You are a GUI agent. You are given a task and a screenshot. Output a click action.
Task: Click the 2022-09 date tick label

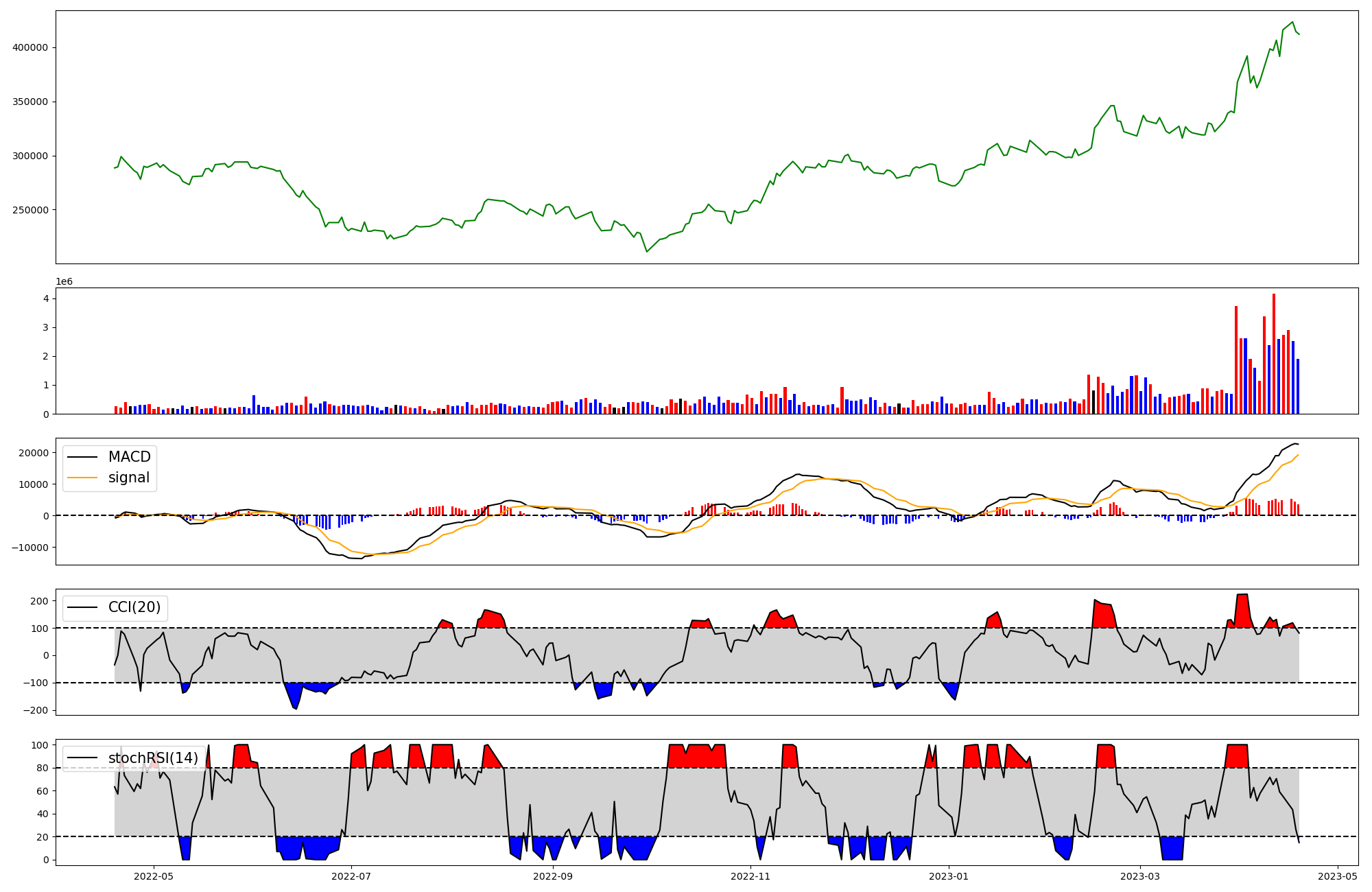coord(552,876)
